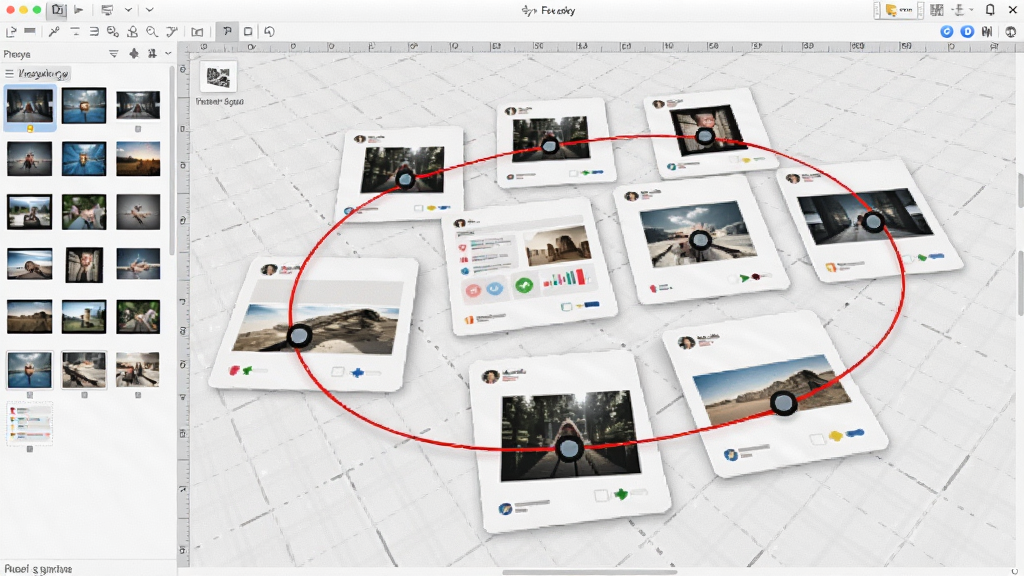Click the QR-like preview thumbnail on the canvas

(x=218, y=78)
